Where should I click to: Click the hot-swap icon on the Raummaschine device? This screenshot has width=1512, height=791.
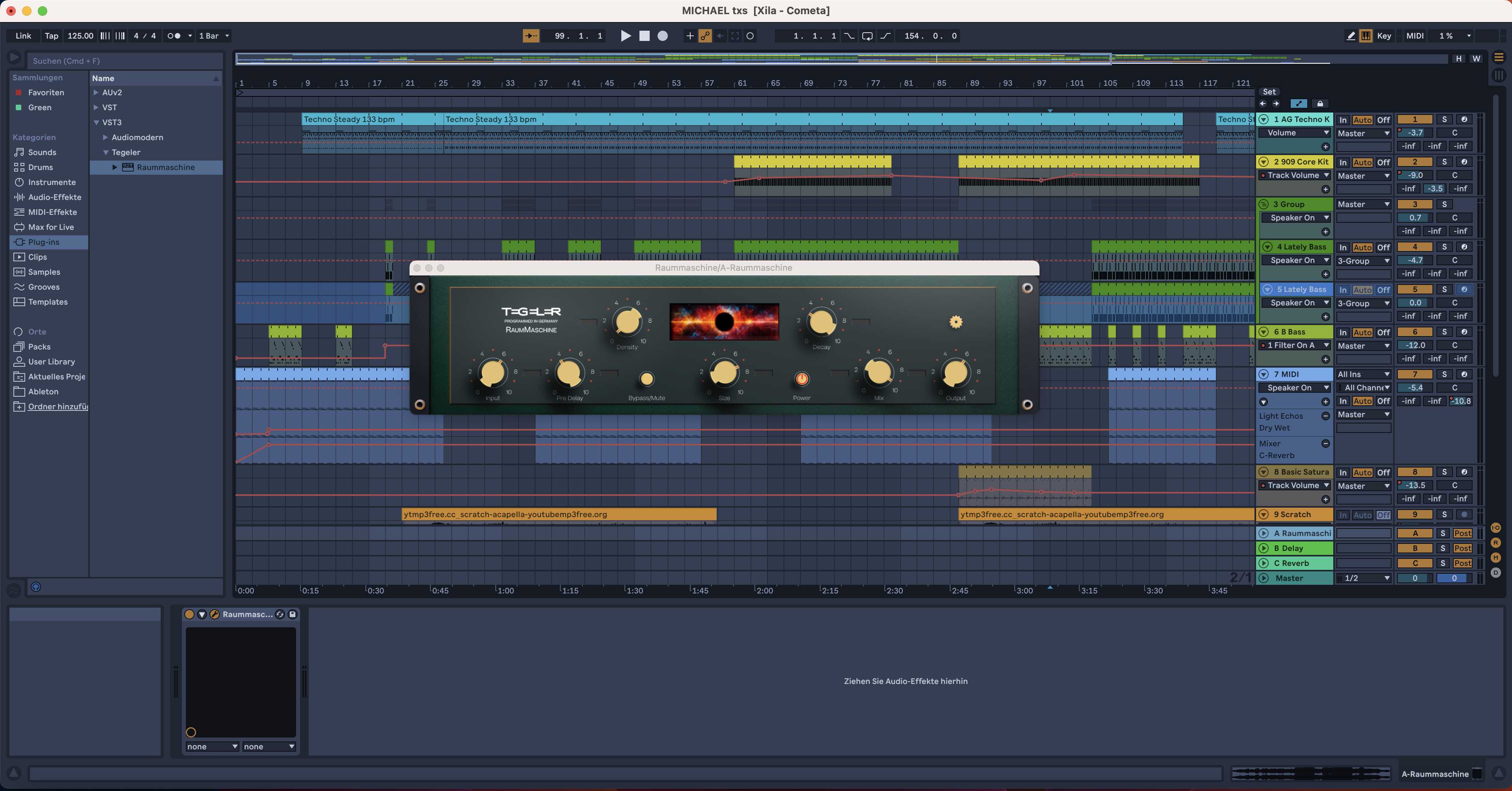click(280, 615)
